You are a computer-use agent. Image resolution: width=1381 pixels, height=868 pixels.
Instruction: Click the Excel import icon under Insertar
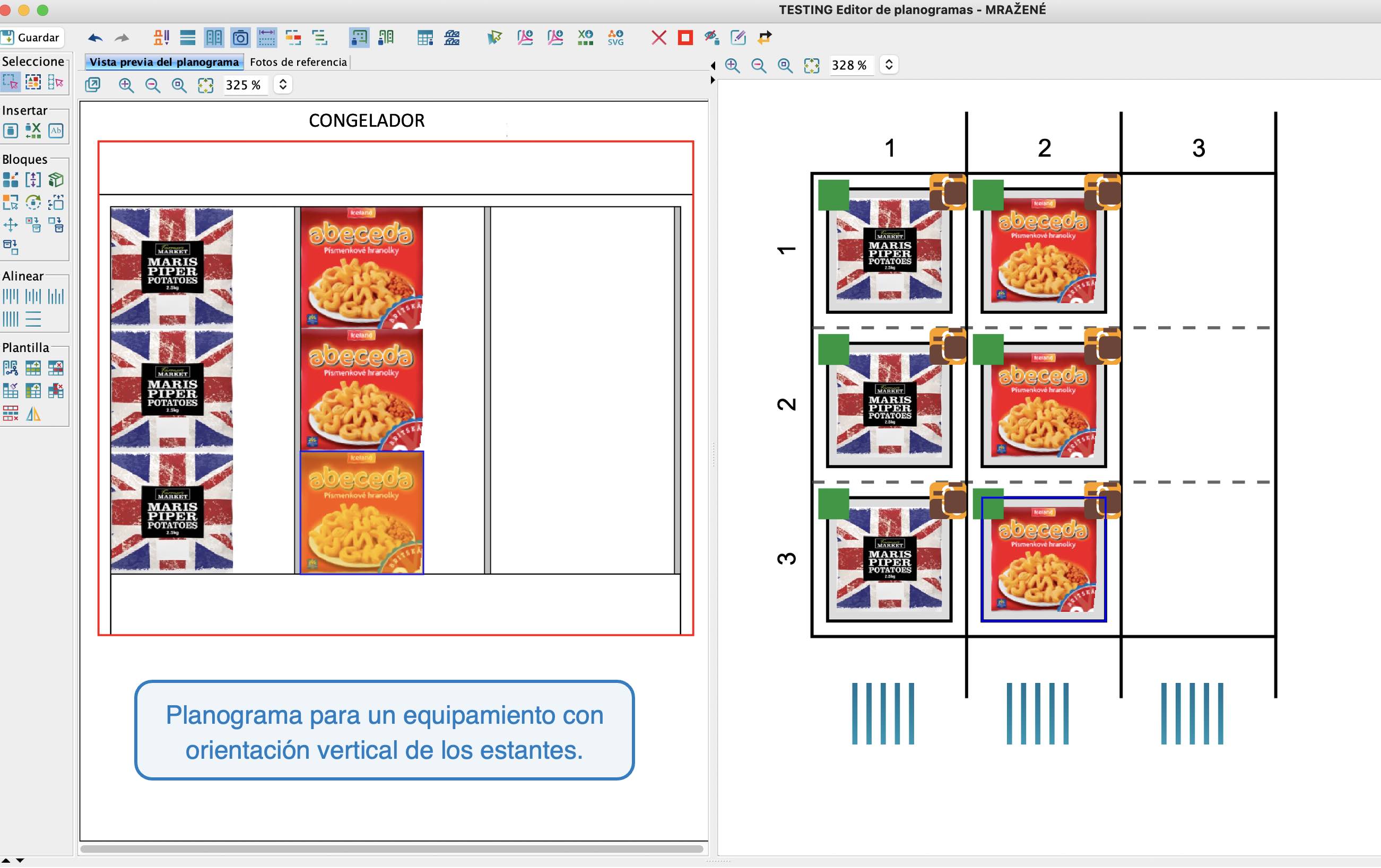pos(33,131)
